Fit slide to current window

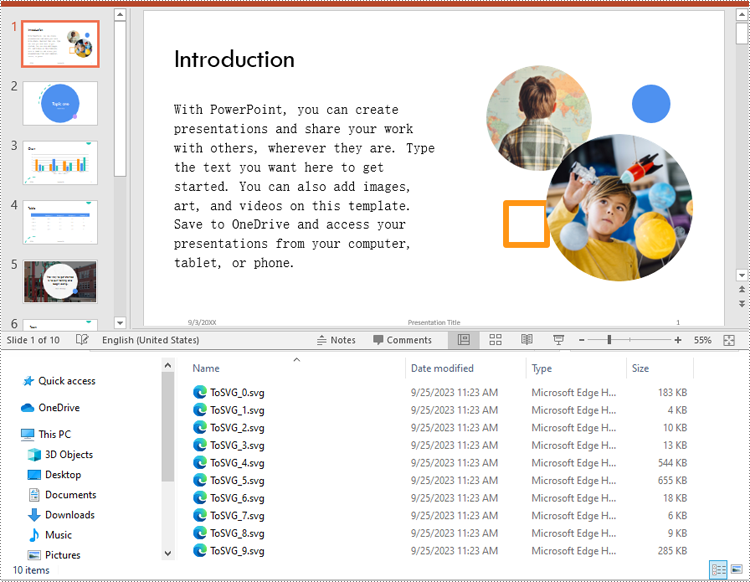(x=729, y=340)
